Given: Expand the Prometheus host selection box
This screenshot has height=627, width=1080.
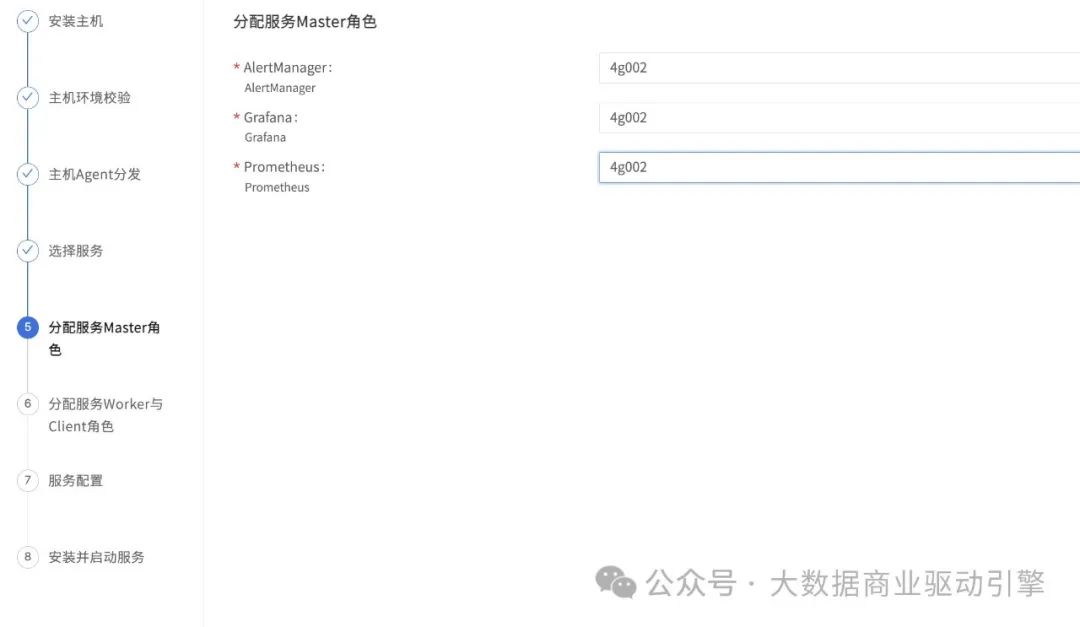Looking at the screenshot, I should click(x=838, y=167).
